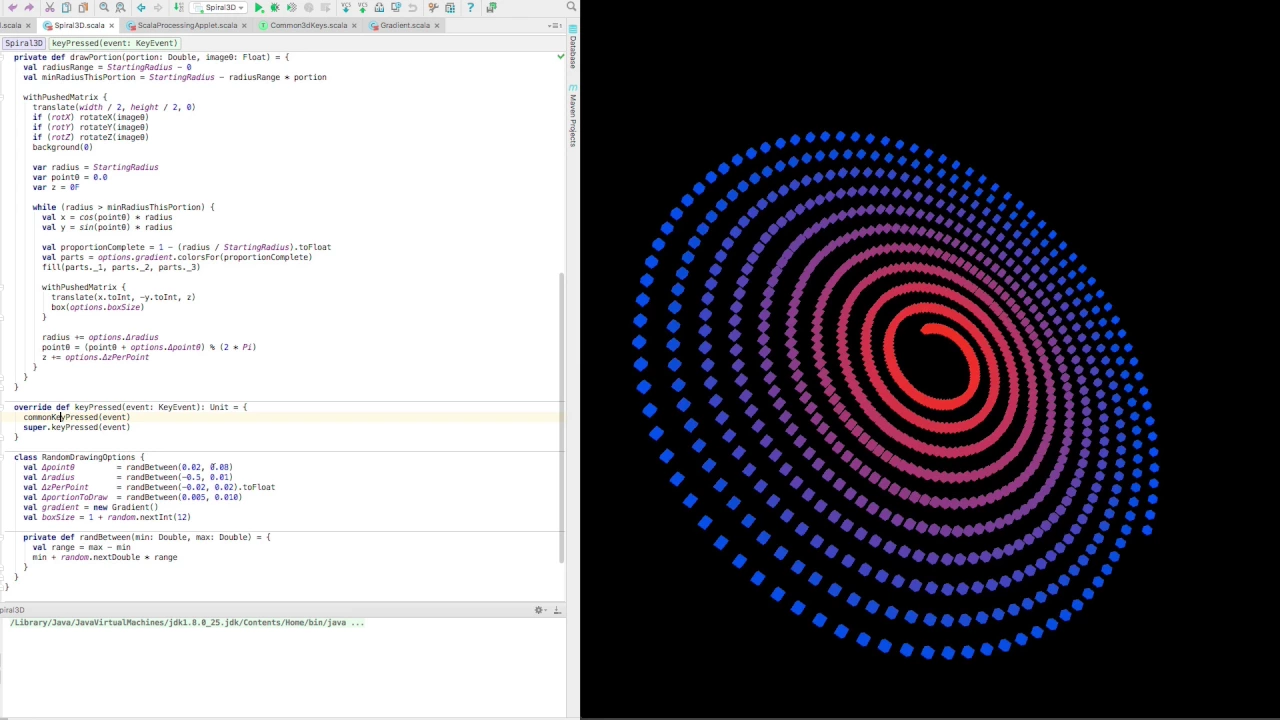This screenshot has height=720, width=1280.
Task: Click the Find magnifier icon
Action: coord(104,7)
